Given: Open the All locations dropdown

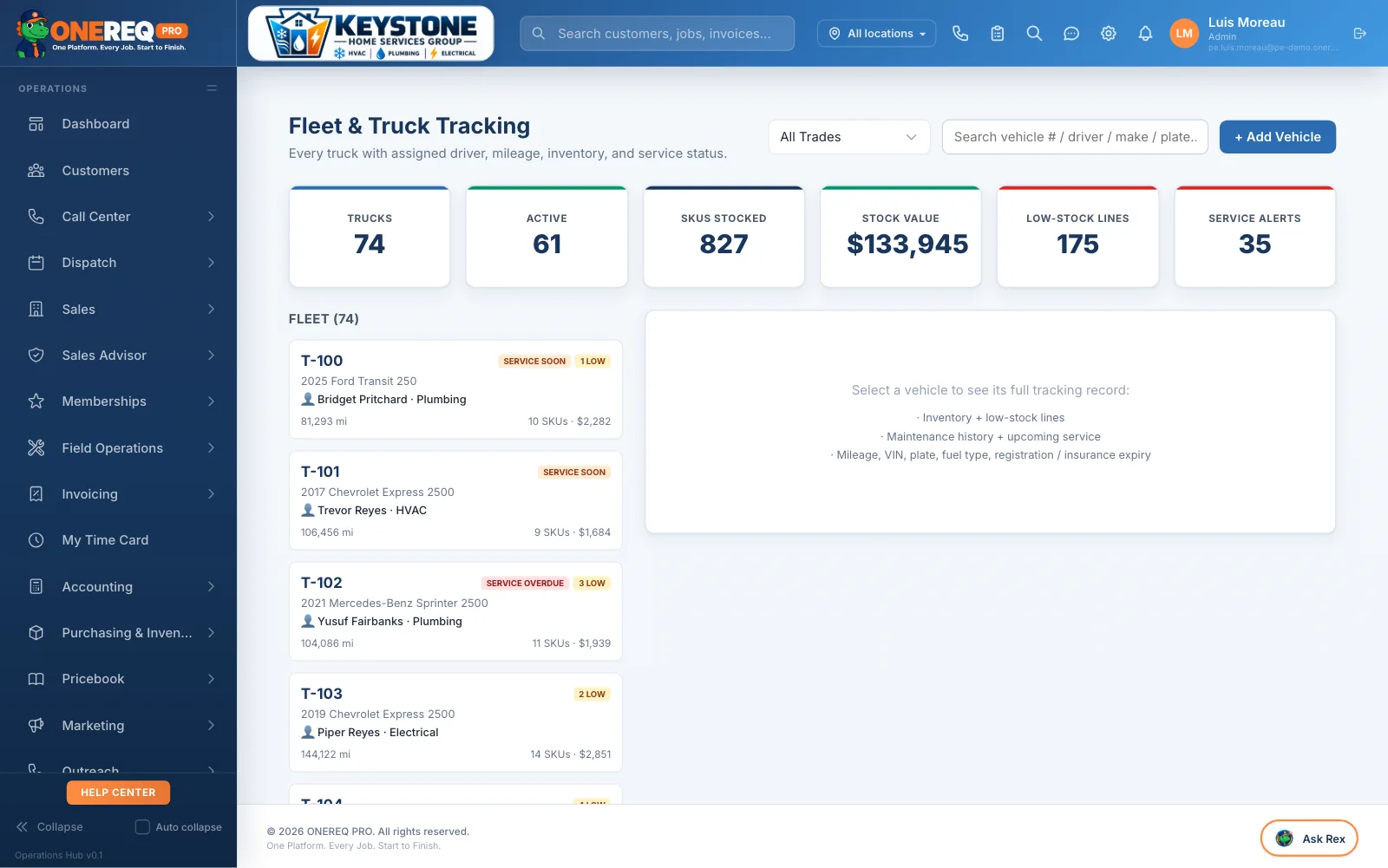Looking at the screenshot, I should tap(876, 33).
